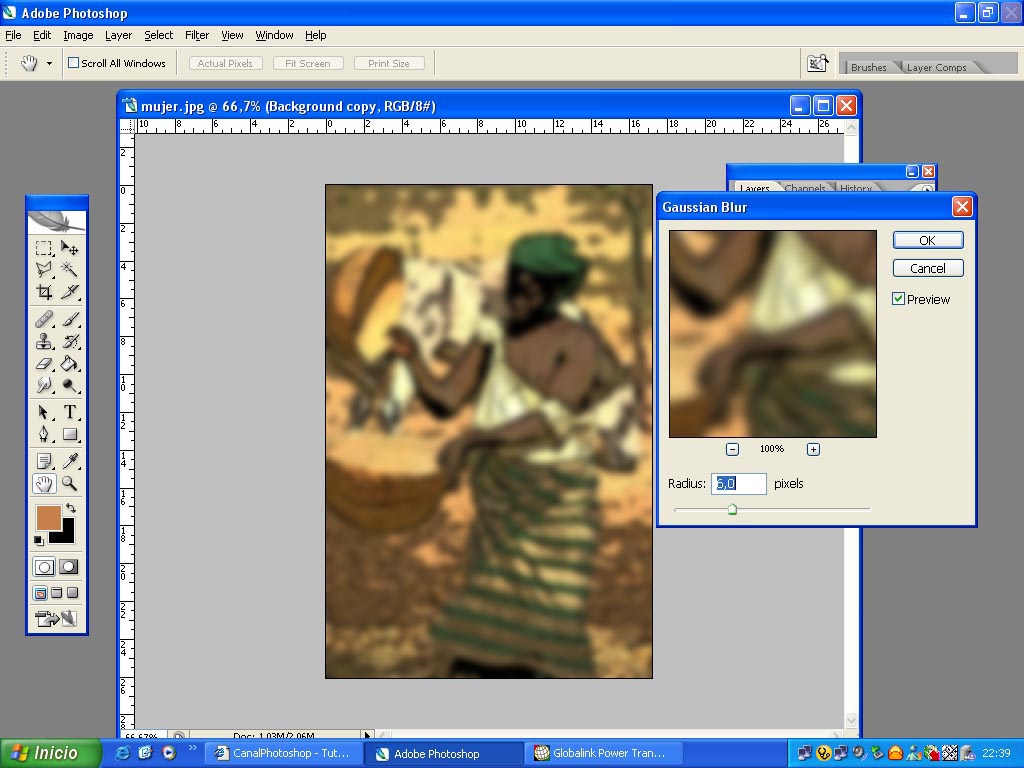Select the History Brush tool
Image resolution: width=1024 pixels, height=768 pixels.
tap(69, 341)
